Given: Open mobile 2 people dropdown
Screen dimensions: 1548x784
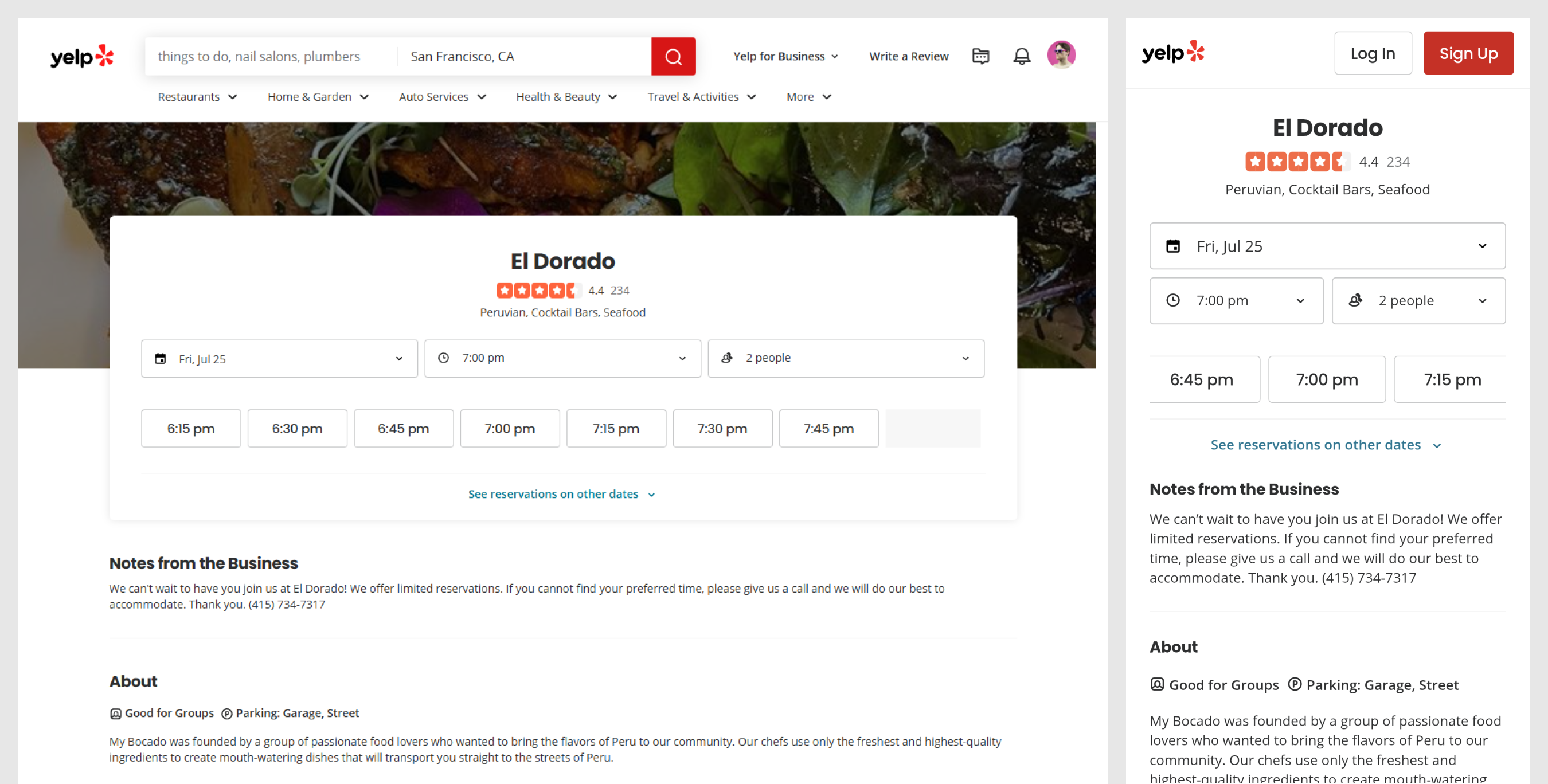Looking at the screenshot, I should 1418,300.
